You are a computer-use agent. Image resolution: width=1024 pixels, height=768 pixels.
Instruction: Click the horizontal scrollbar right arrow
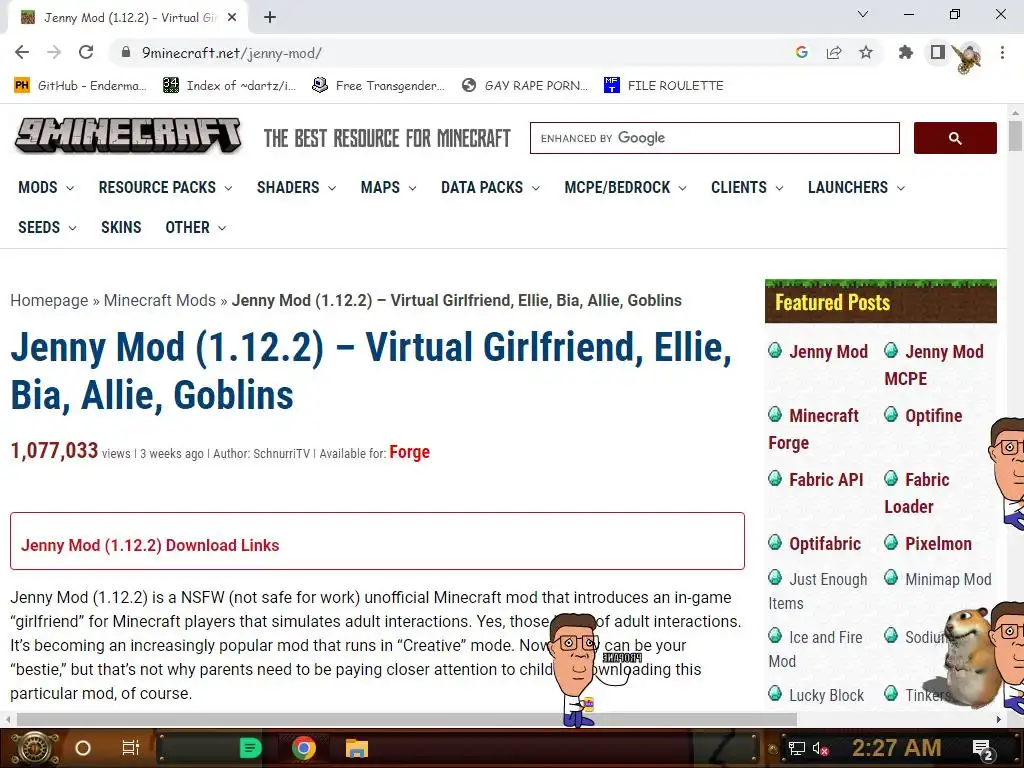999,719
